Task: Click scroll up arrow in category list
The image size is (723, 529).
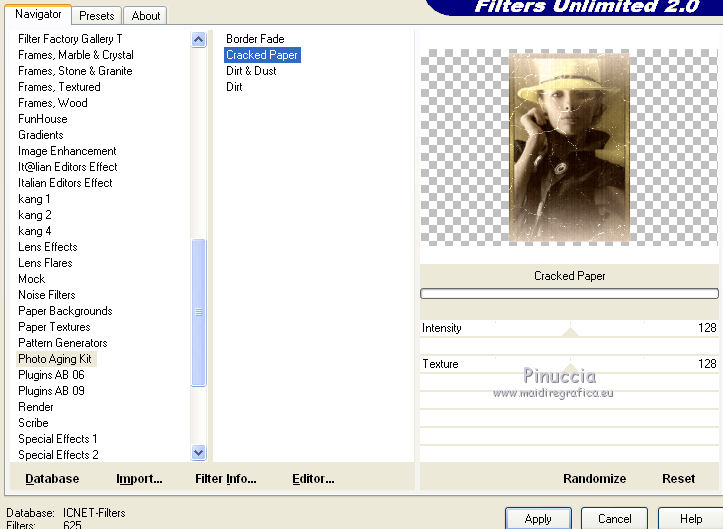Action: pos(198,40)
